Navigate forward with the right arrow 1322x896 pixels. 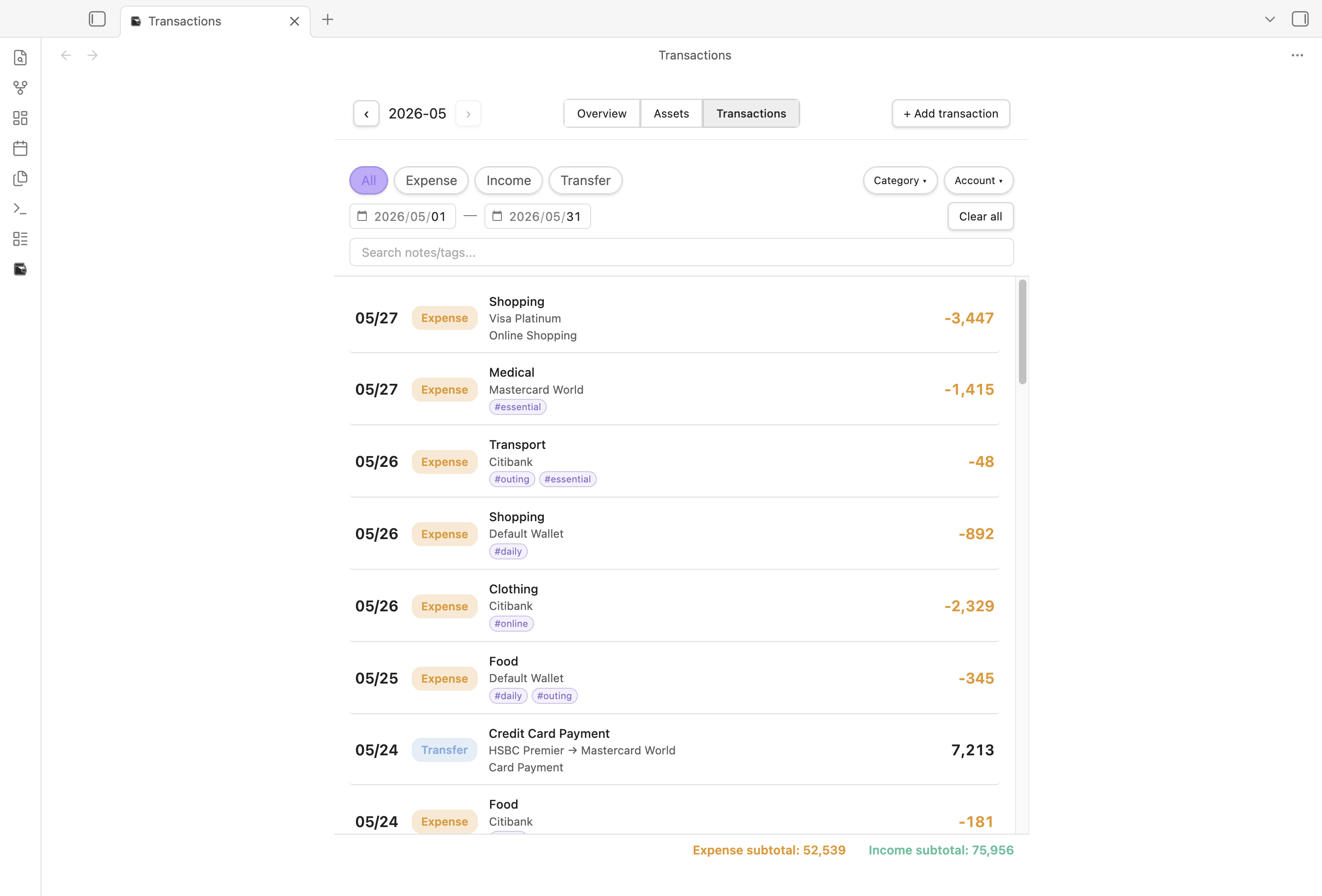(x=93, y=55)
